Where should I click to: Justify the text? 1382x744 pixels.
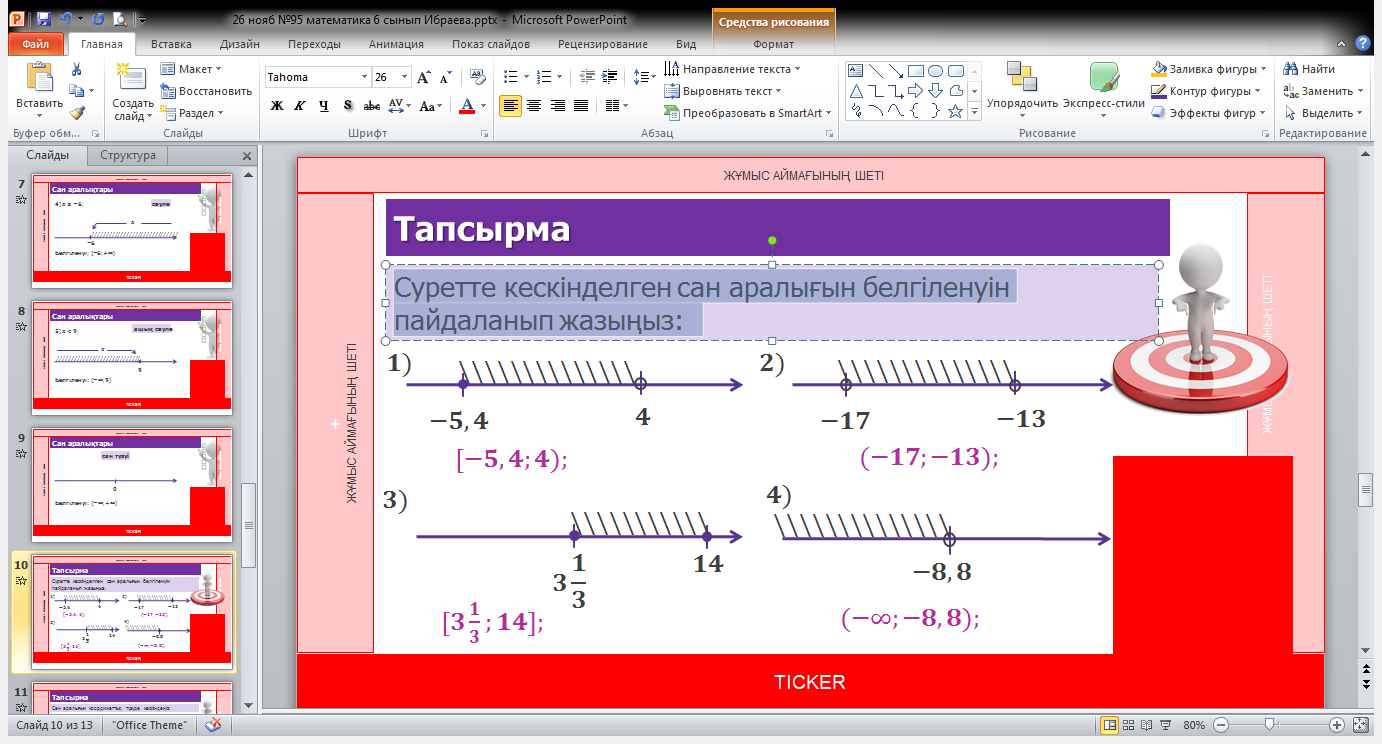(x=580, y=106)
